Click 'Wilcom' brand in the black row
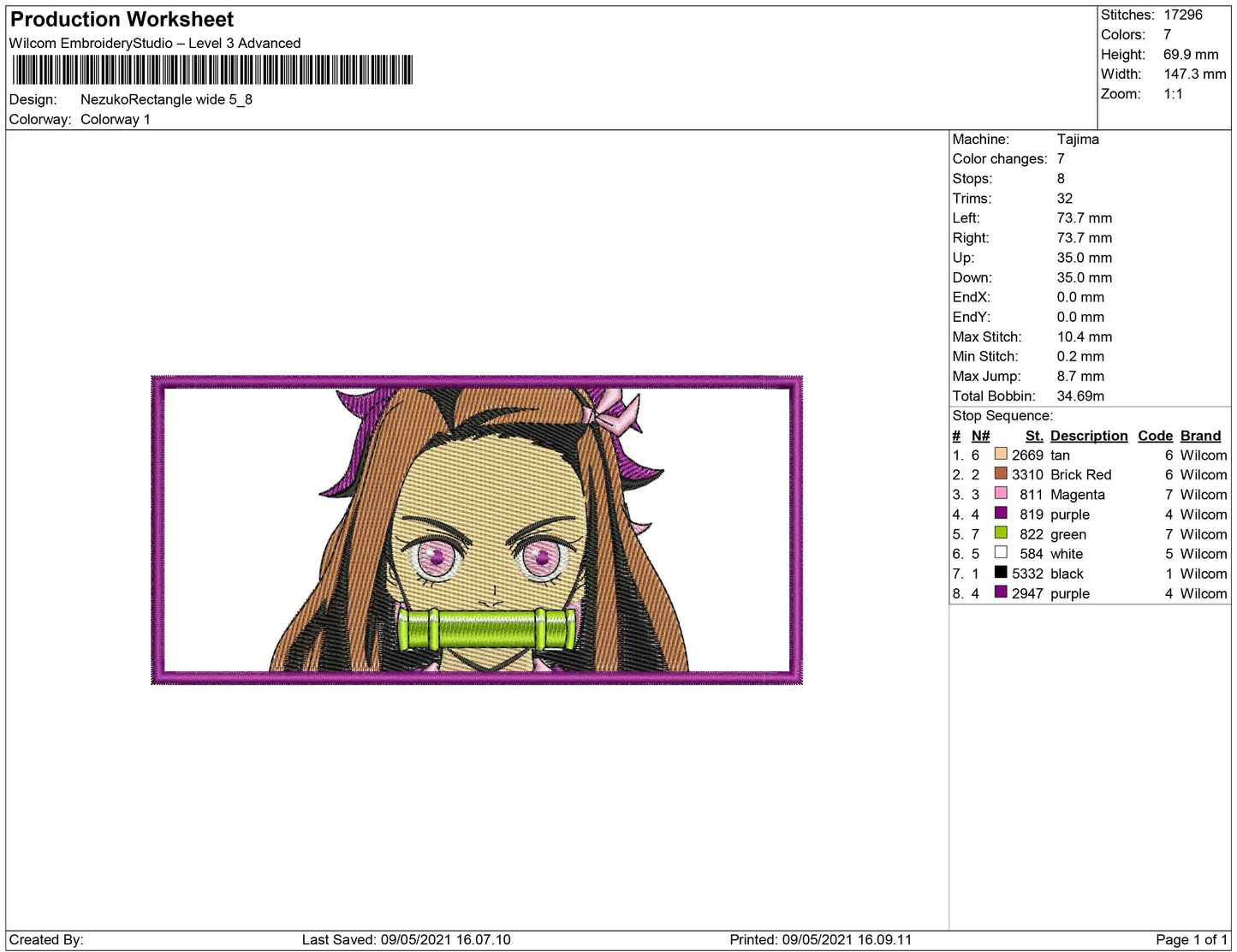The width and height of the screenshot is (1237, 952). tap(1204, 574)
